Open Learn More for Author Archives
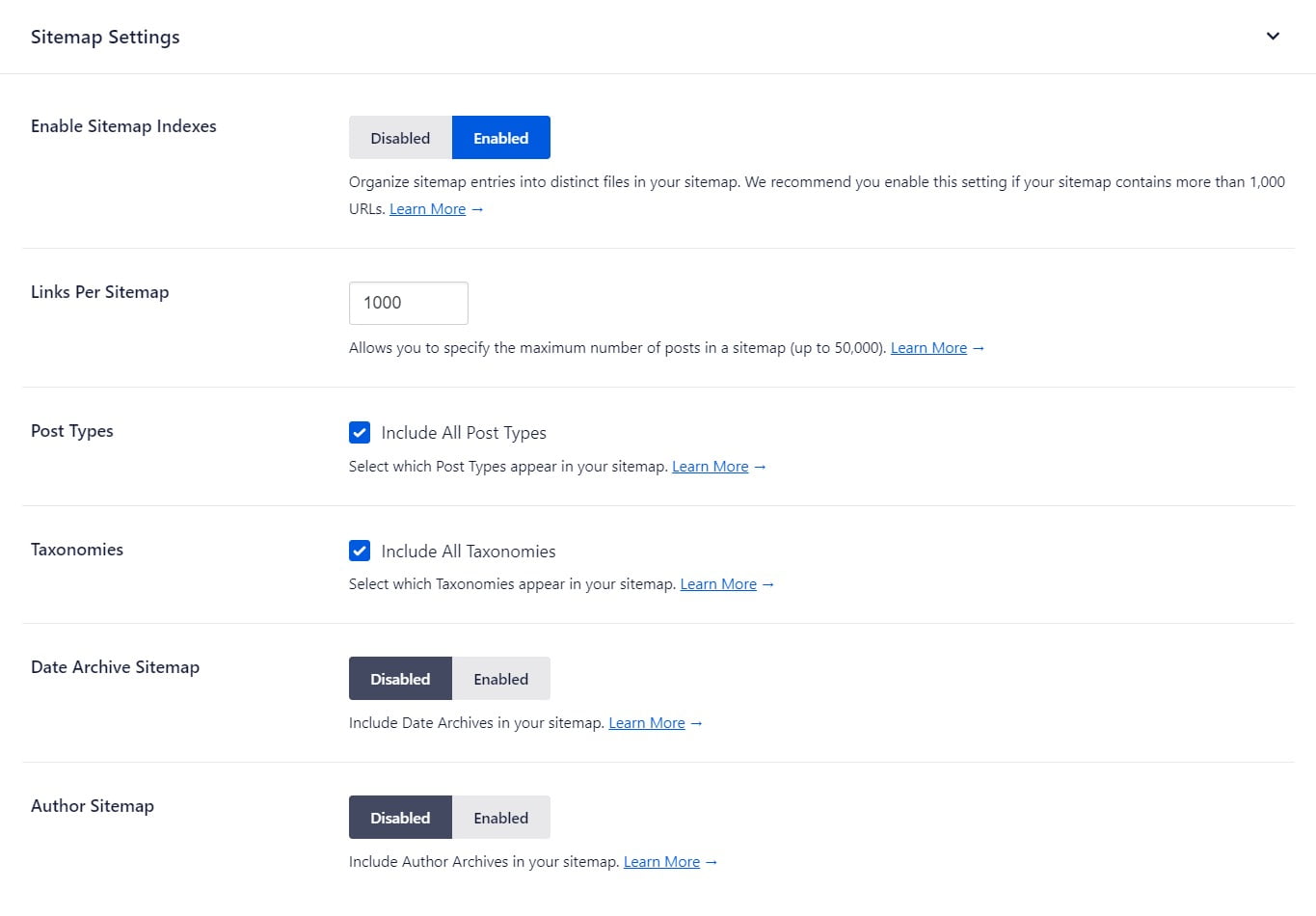Viewport: 1316px width, 916px height. pos(661,862)
